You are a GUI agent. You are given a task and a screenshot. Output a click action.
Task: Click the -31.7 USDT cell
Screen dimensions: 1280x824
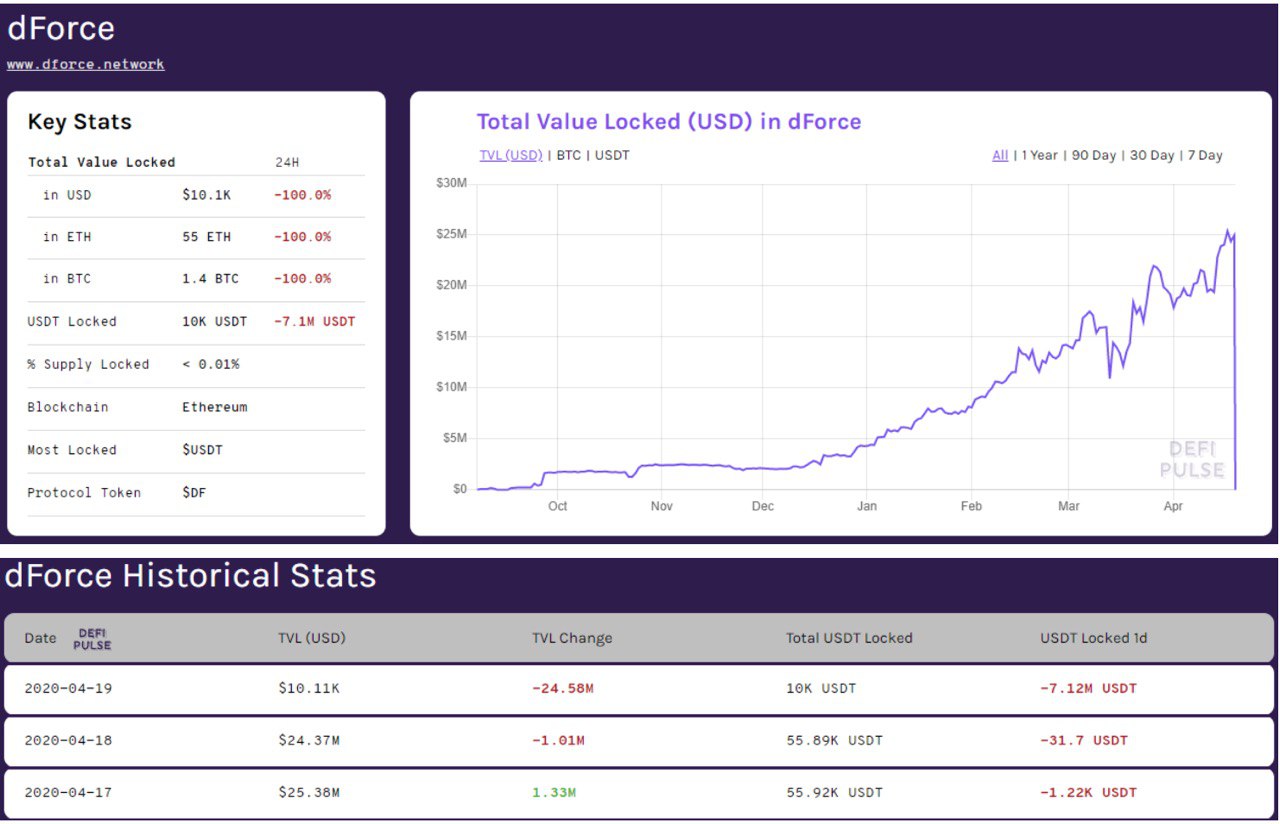point(1084,740)
